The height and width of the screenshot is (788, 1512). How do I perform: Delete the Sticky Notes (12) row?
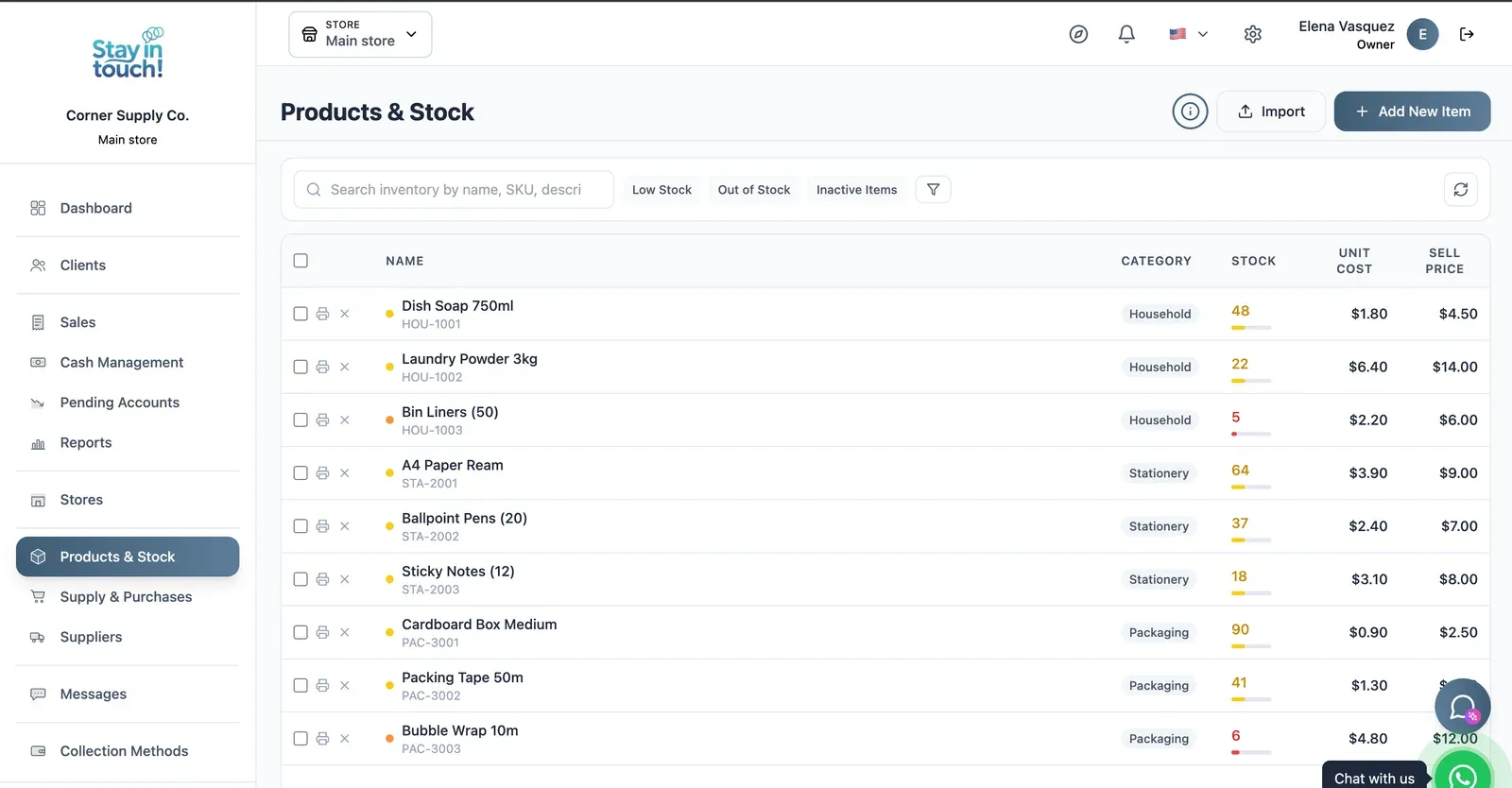[x=345, y=579]
